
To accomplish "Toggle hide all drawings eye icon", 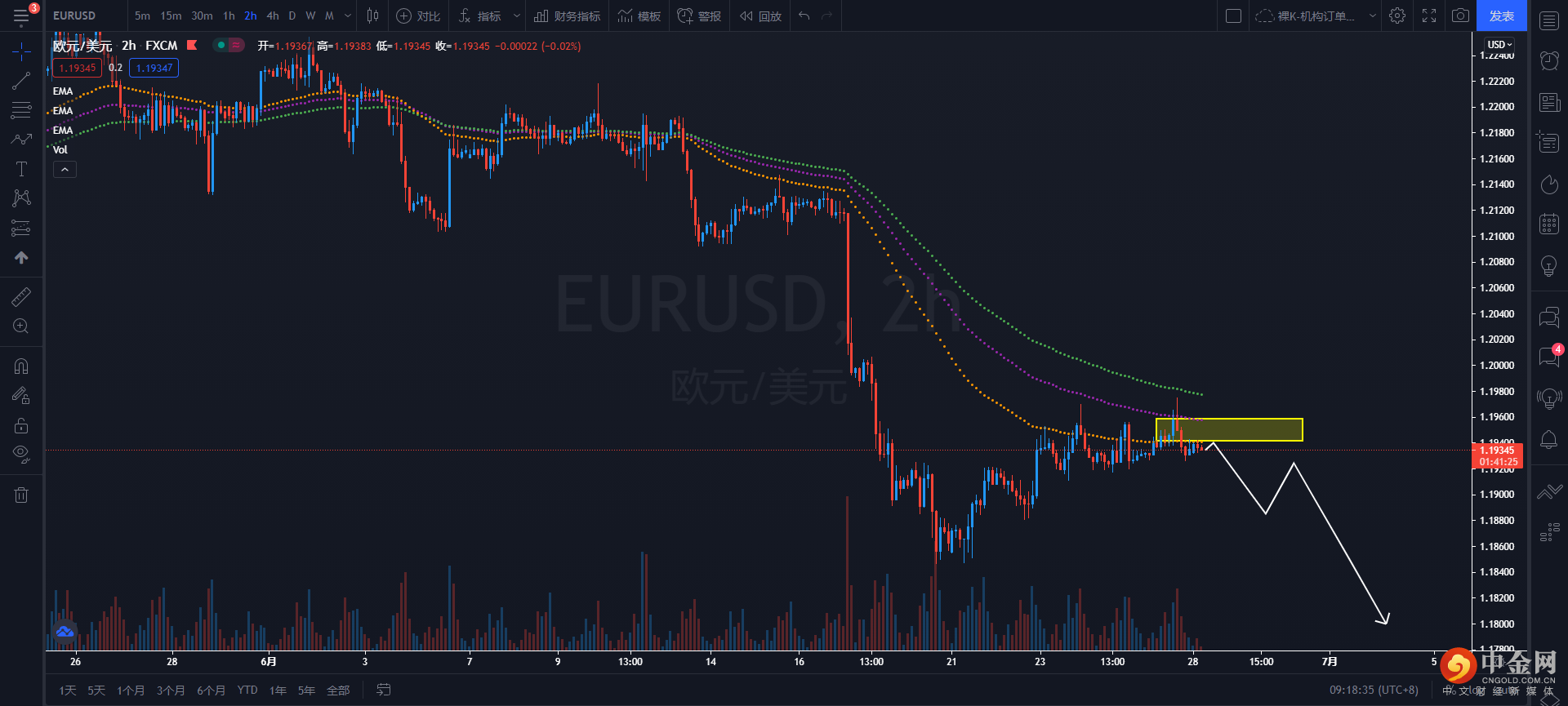I will tap(21, 454).
